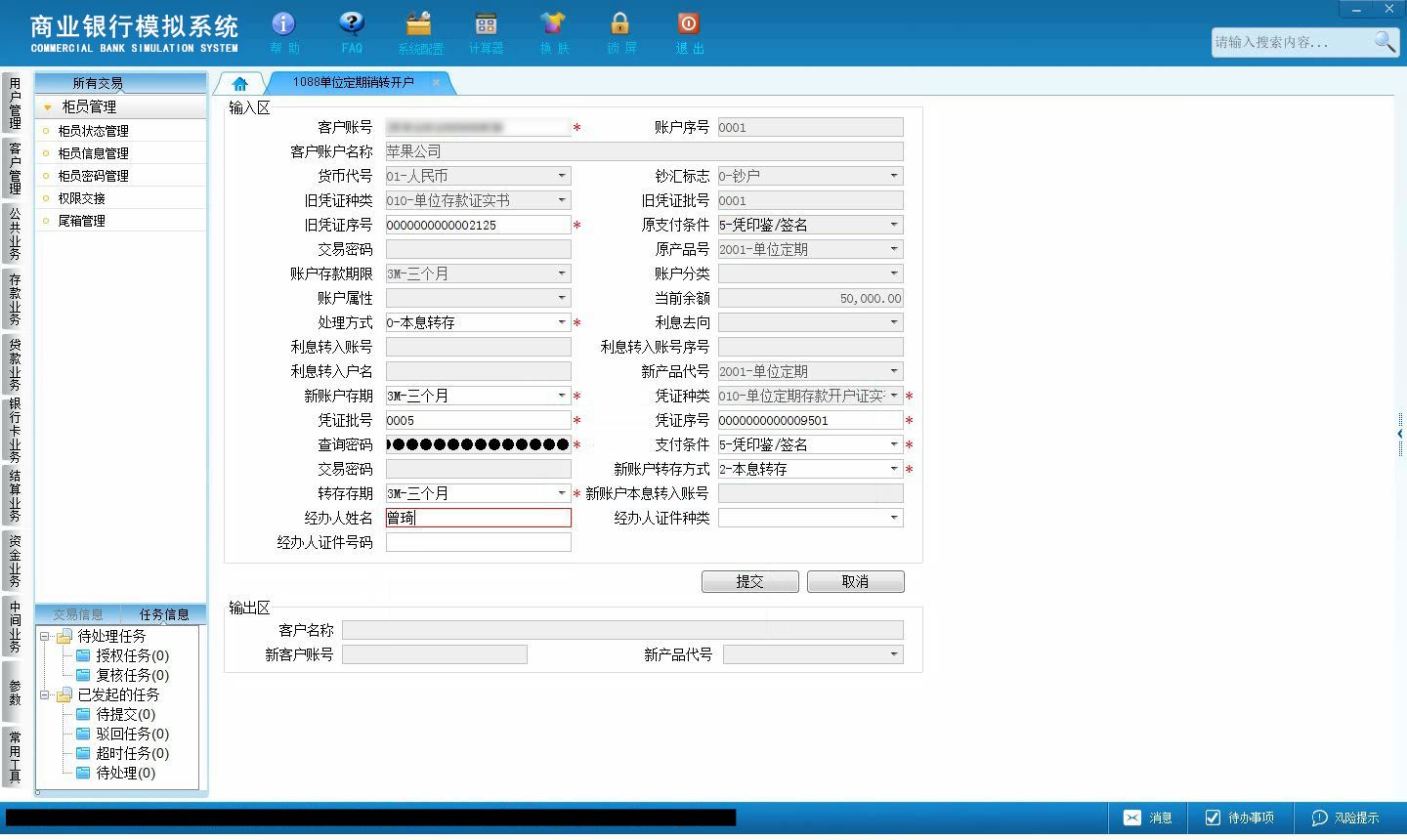This screenshot has width=1407, height=840.
Task: Focus the 经办人姓名 input field
Action: [x=479, y=518]
